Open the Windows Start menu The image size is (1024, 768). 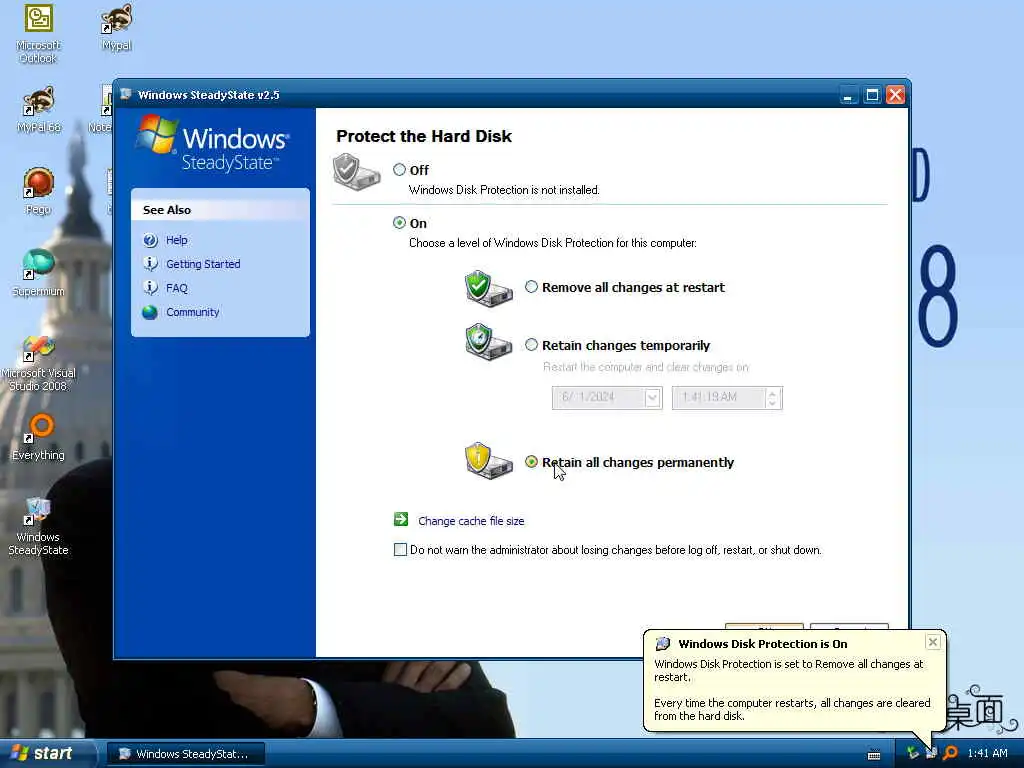46,754
